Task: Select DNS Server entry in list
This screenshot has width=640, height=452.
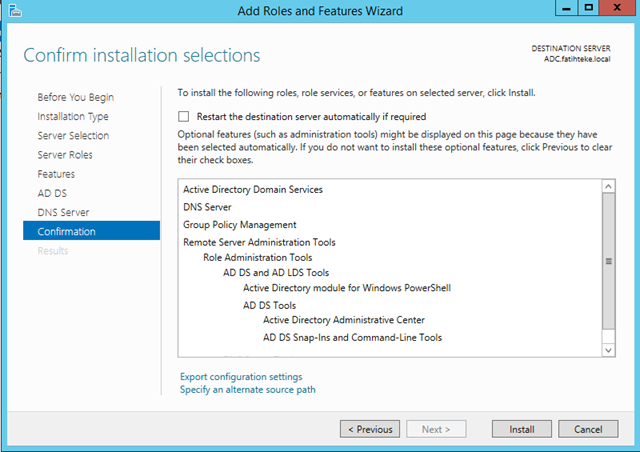Action: click(x=207, y=207)
